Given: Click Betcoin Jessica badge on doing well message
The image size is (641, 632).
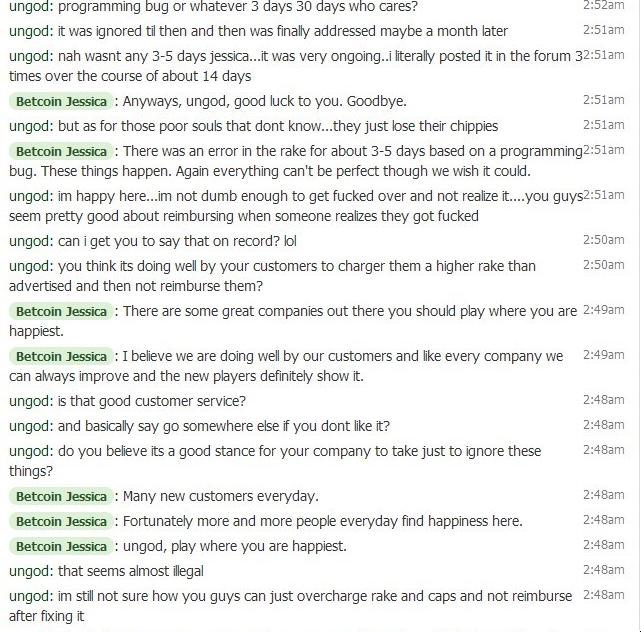Looking at the screenshot, I should (61, 356).
